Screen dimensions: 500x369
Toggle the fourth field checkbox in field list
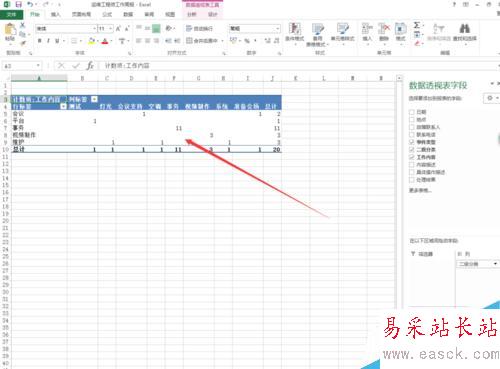[412, 134]
